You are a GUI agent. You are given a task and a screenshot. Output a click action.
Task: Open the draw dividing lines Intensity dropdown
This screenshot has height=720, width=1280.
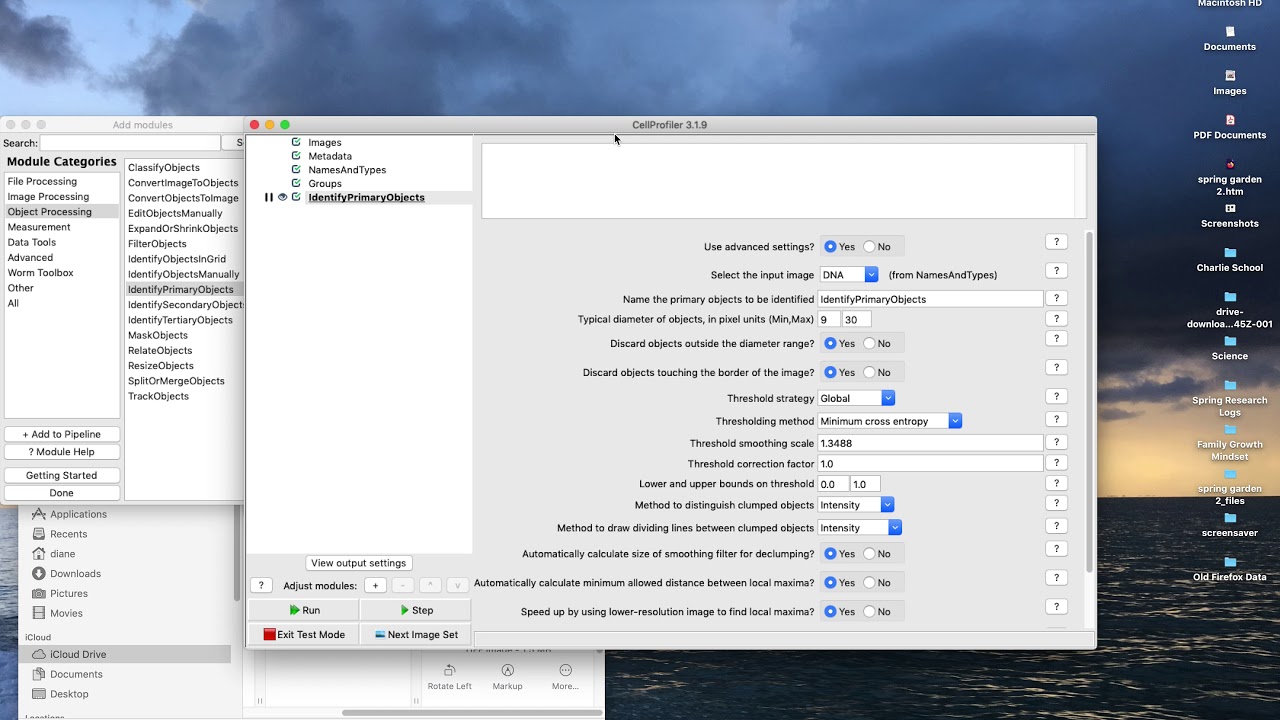[x=860, y=528]
